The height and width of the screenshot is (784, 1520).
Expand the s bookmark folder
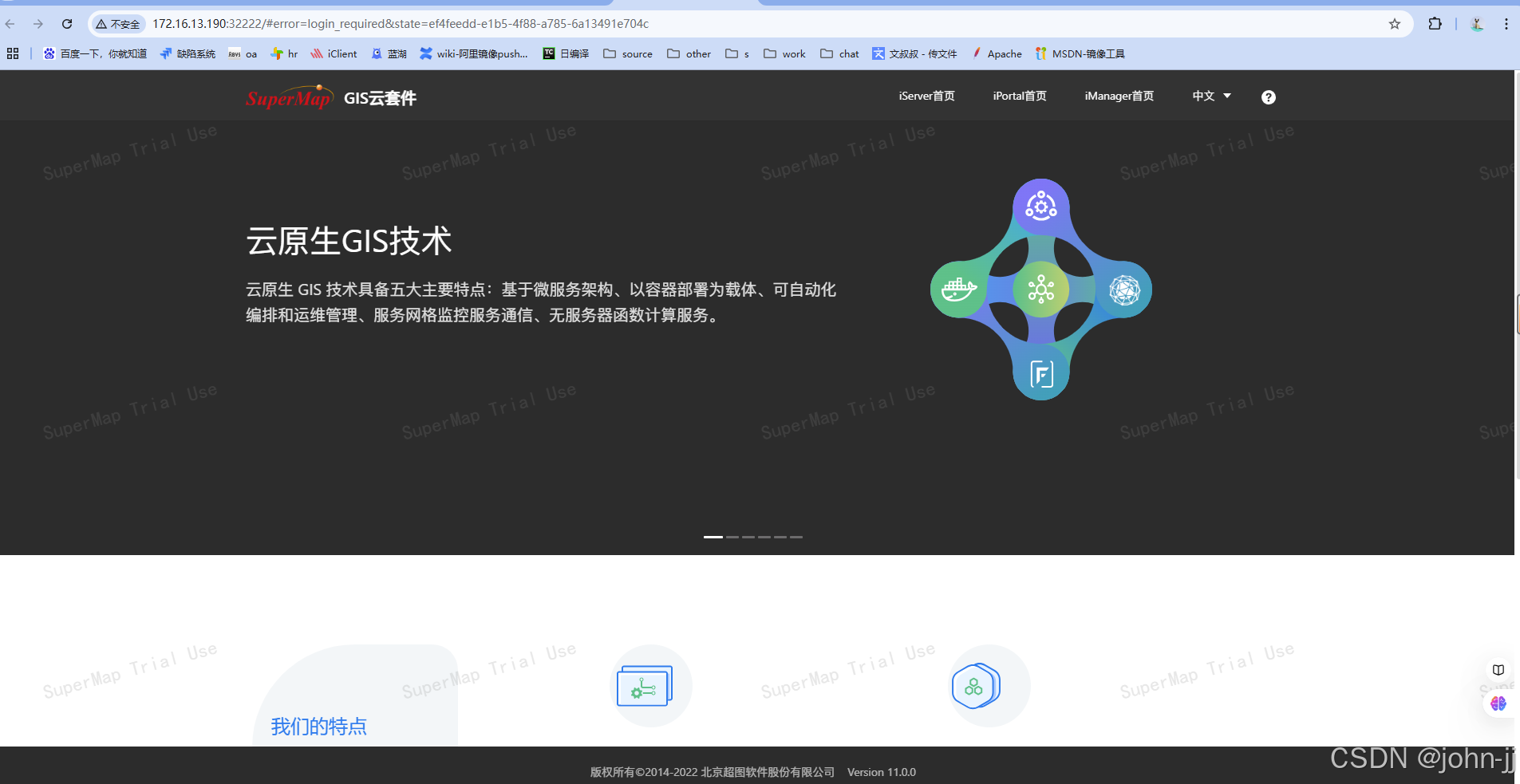[737, 53]
